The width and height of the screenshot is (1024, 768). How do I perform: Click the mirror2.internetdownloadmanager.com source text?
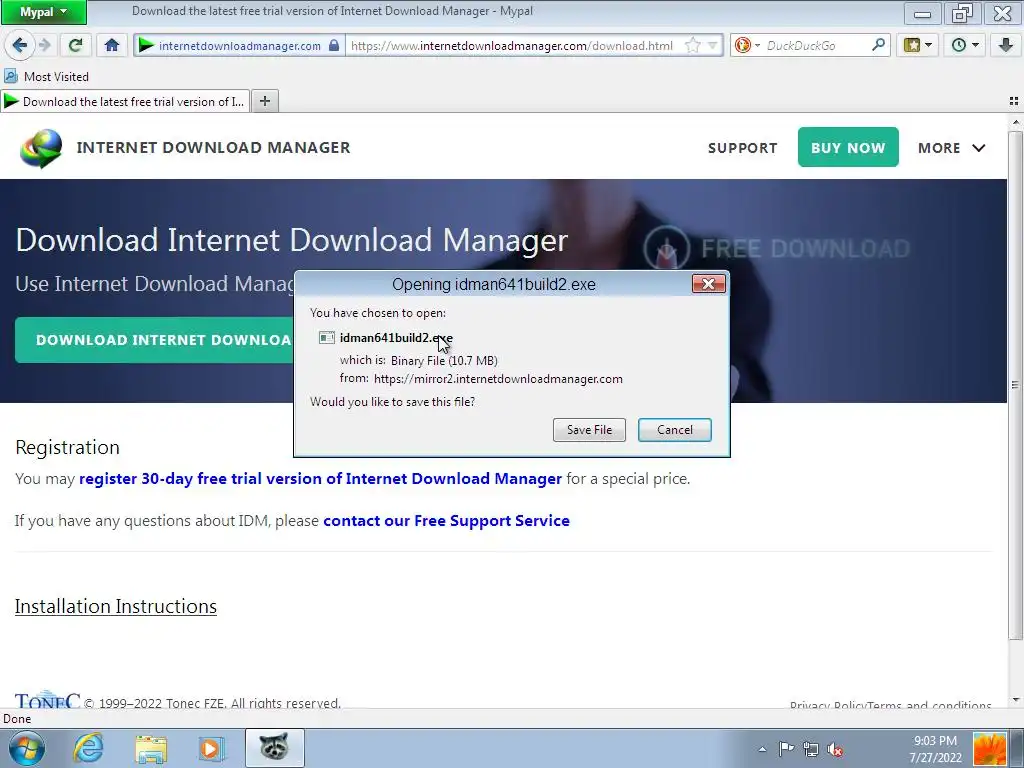[498, 379]
